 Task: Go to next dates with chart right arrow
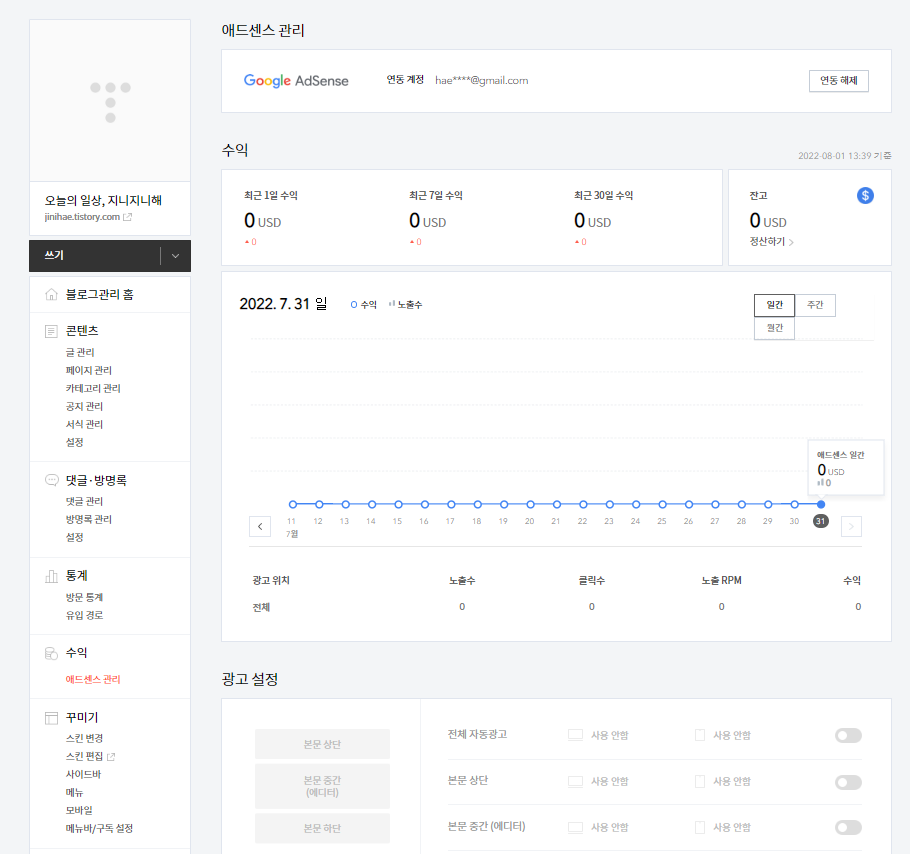coord(851,526)
